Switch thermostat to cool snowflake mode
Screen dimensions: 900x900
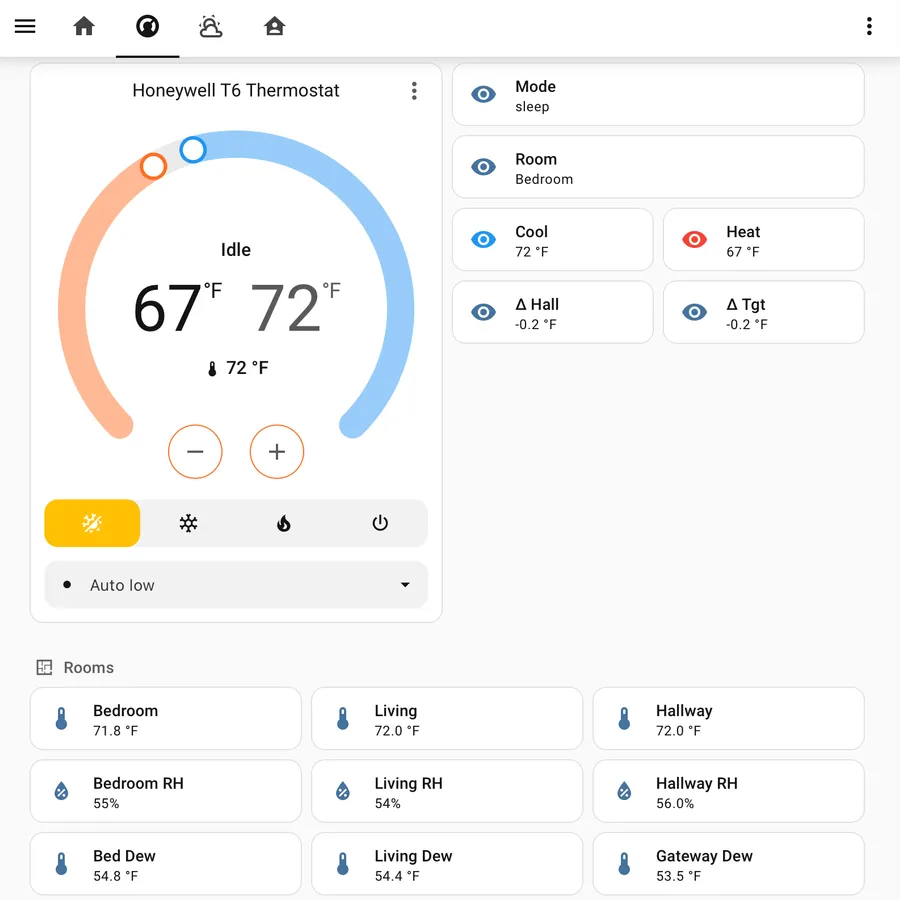(188, 523)
